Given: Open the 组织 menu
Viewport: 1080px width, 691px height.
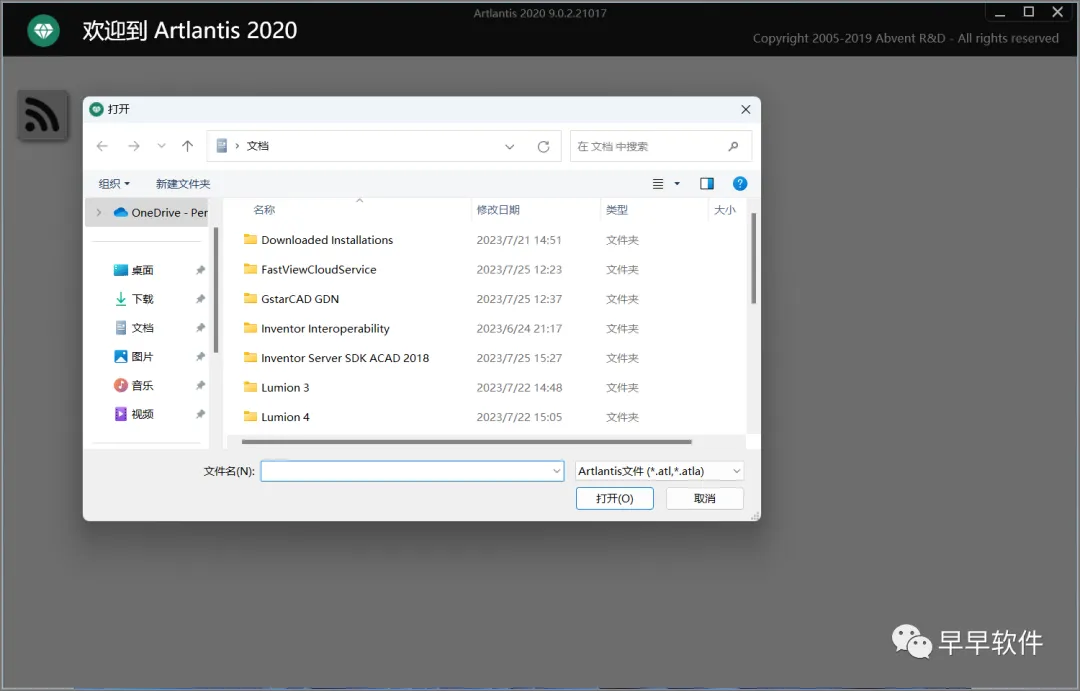Looking at the screenshot, I should click(x=114, y=184).
